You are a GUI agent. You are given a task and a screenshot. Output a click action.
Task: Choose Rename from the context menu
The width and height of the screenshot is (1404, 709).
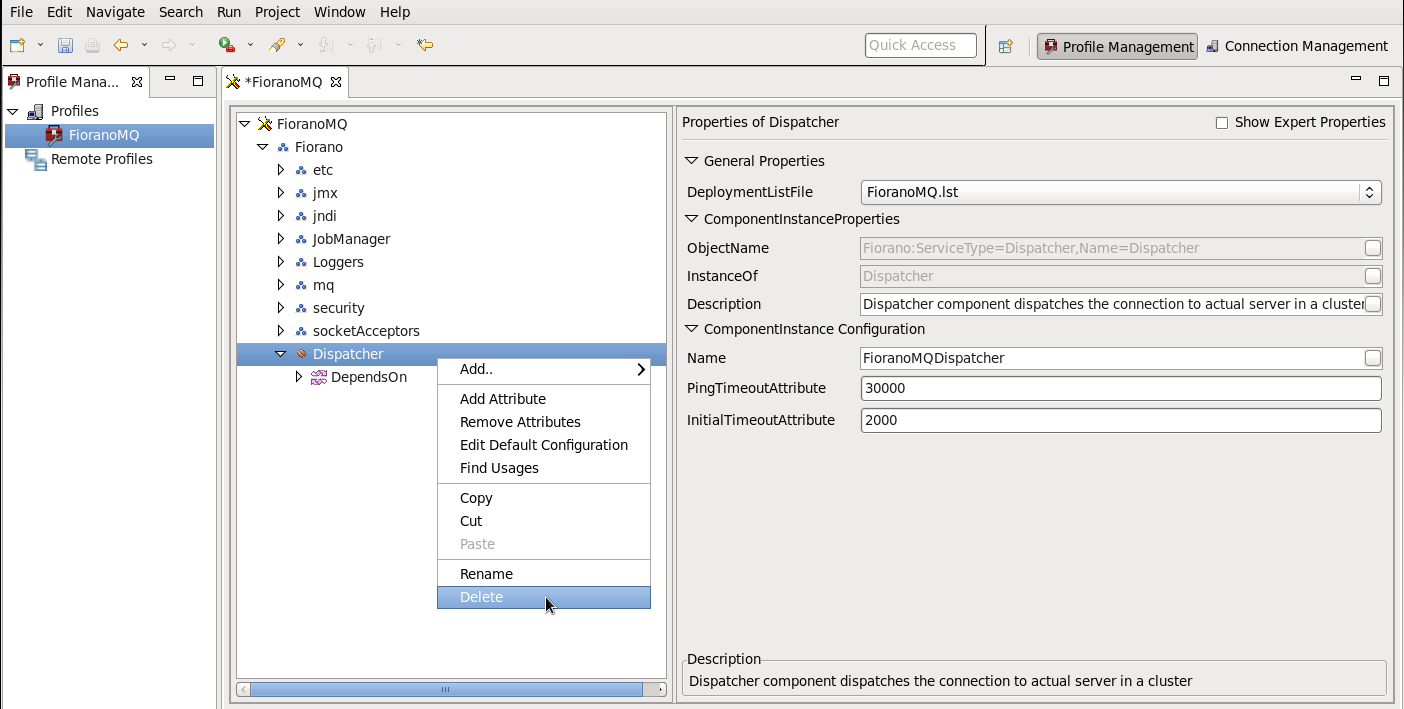pyautogui.click(x=544, y=574)
